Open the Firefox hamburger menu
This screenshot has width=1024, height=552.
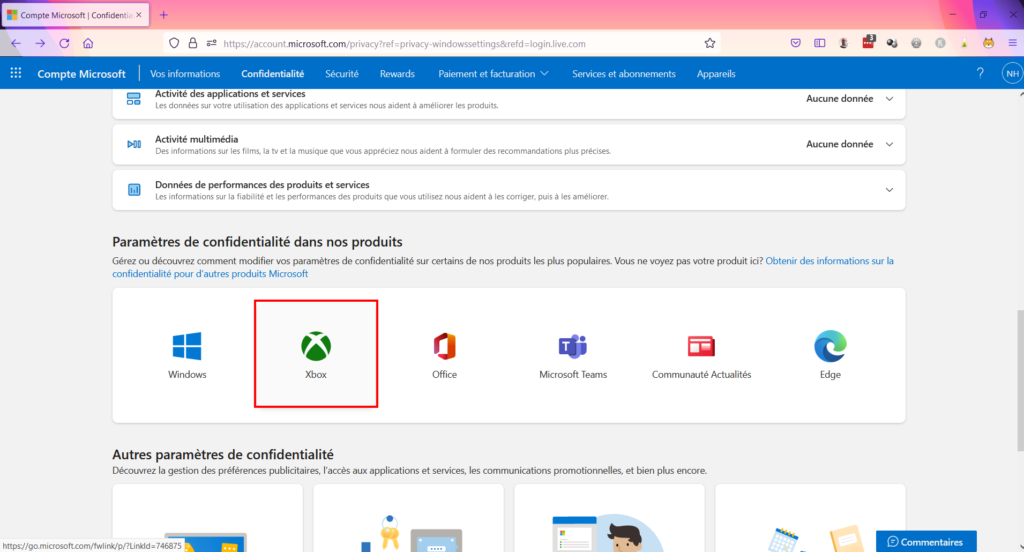1012,43
